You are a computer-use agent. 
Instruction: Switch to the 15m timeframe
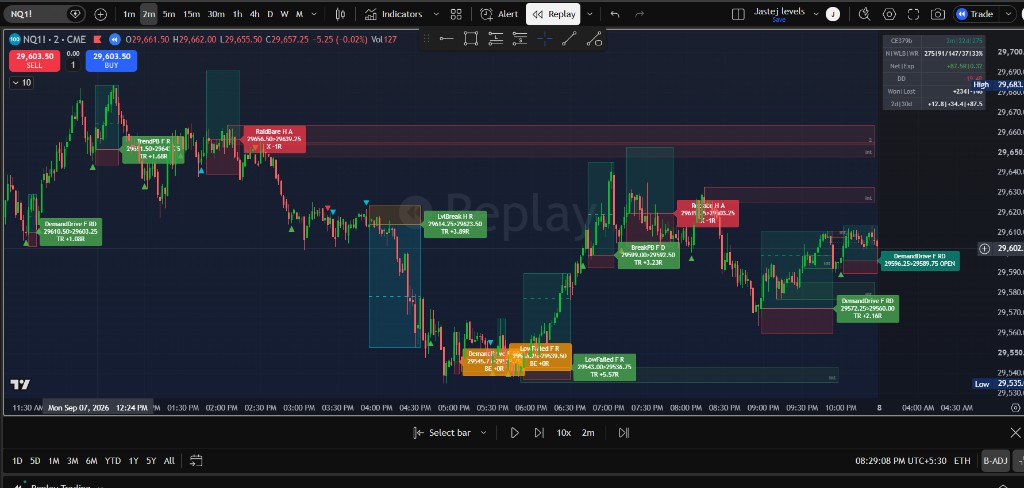point(191,14)
